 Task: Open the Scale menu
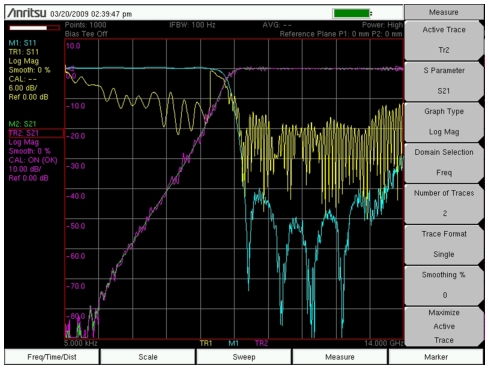[x=148, y=357]
